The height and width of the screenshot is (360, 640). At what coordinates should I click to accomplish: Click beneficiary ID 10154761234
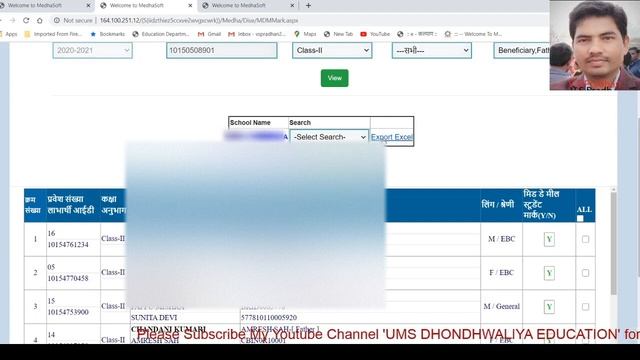pyautogui.click(x=68, y=244)
